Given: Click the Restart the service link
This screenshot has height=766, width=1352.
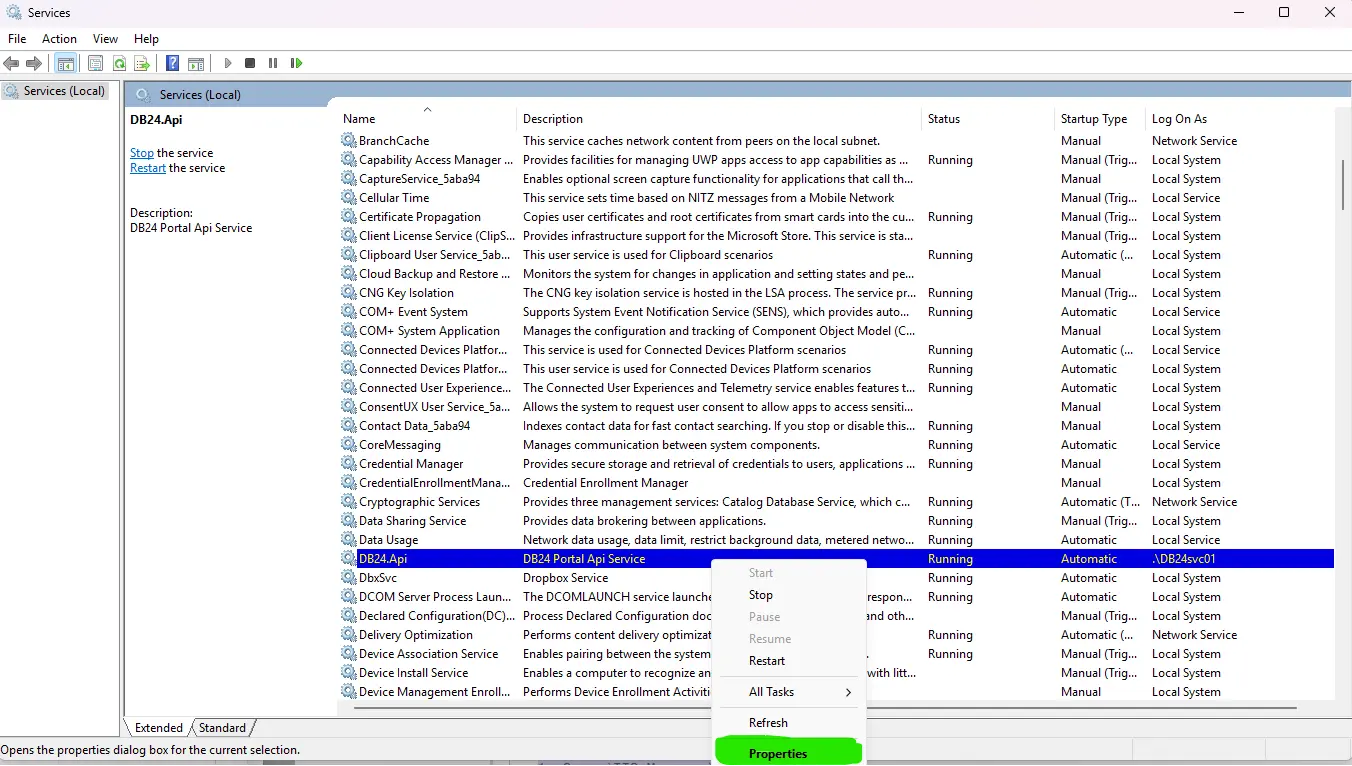Looking at the screenshot, I should [147, 168].
